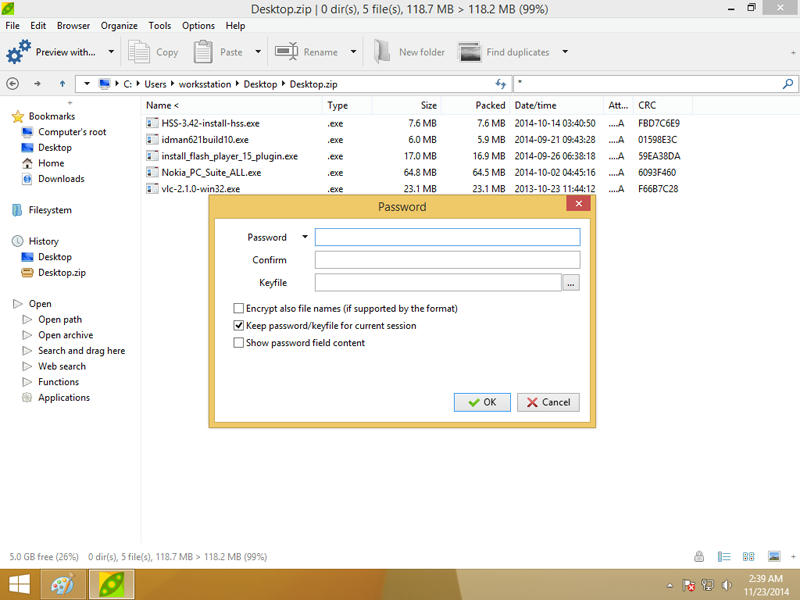Browse for keyfile with the ellipsis button
This screenshot has width=800, height=600.
pos(571,283)
